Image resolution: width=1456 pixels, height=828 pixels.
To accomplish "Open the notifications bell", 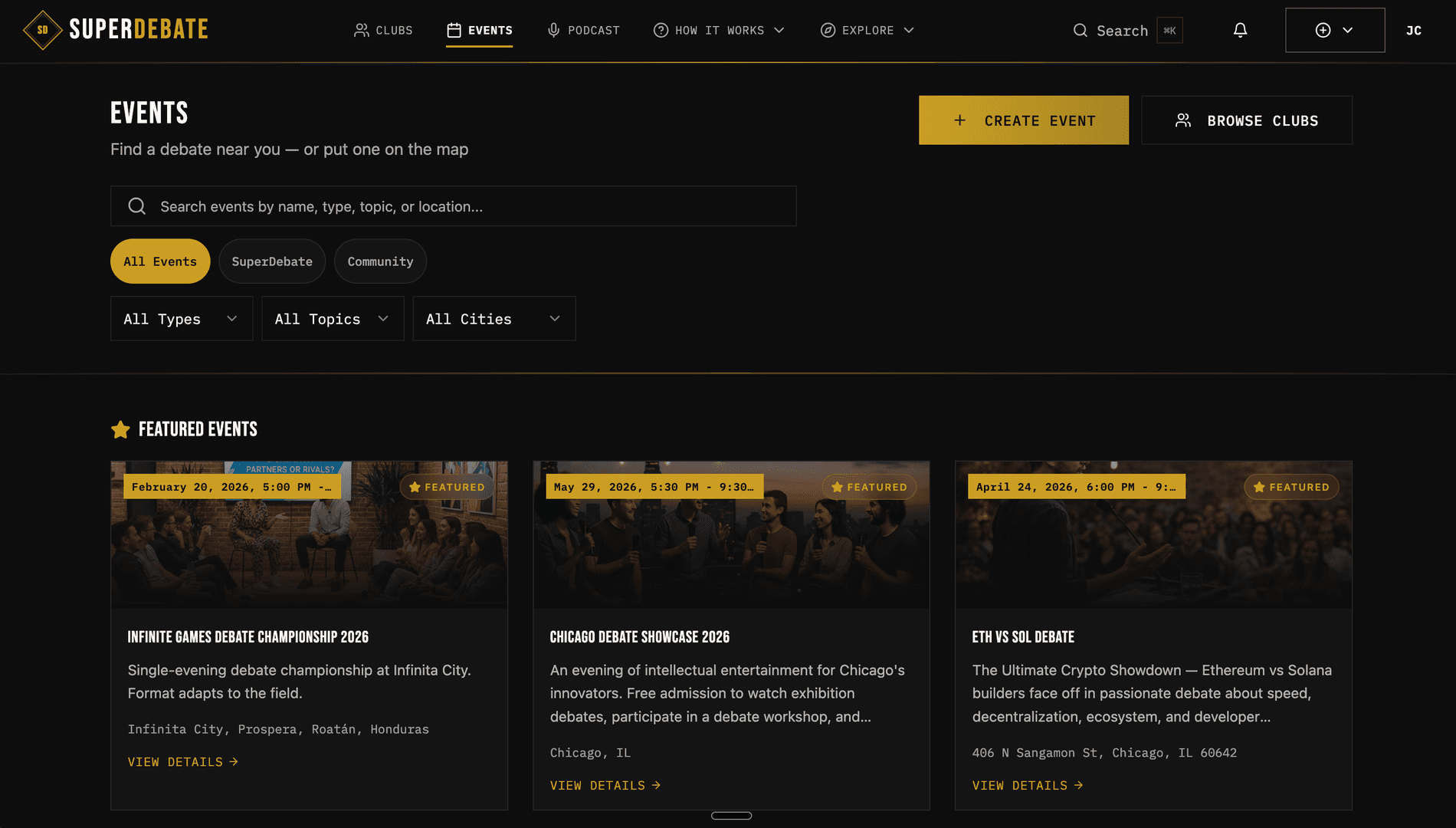I will tap(1240, 31).
